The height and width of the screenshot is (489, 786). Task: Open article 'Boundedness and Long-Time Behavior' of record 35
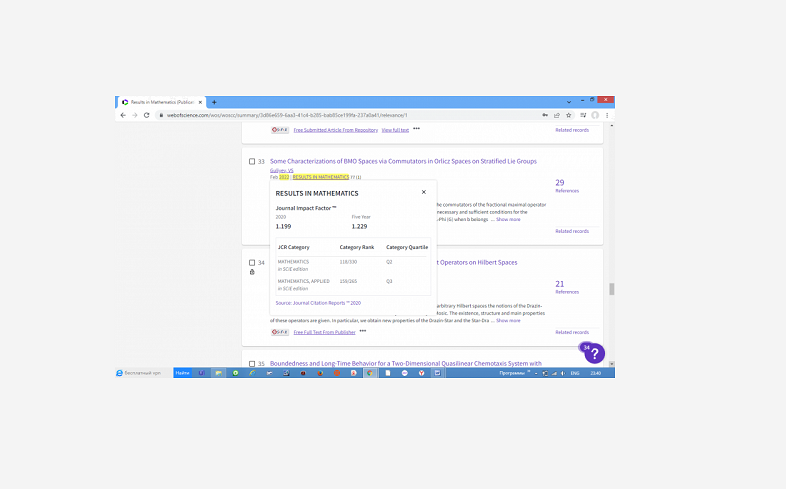[406, 364]
